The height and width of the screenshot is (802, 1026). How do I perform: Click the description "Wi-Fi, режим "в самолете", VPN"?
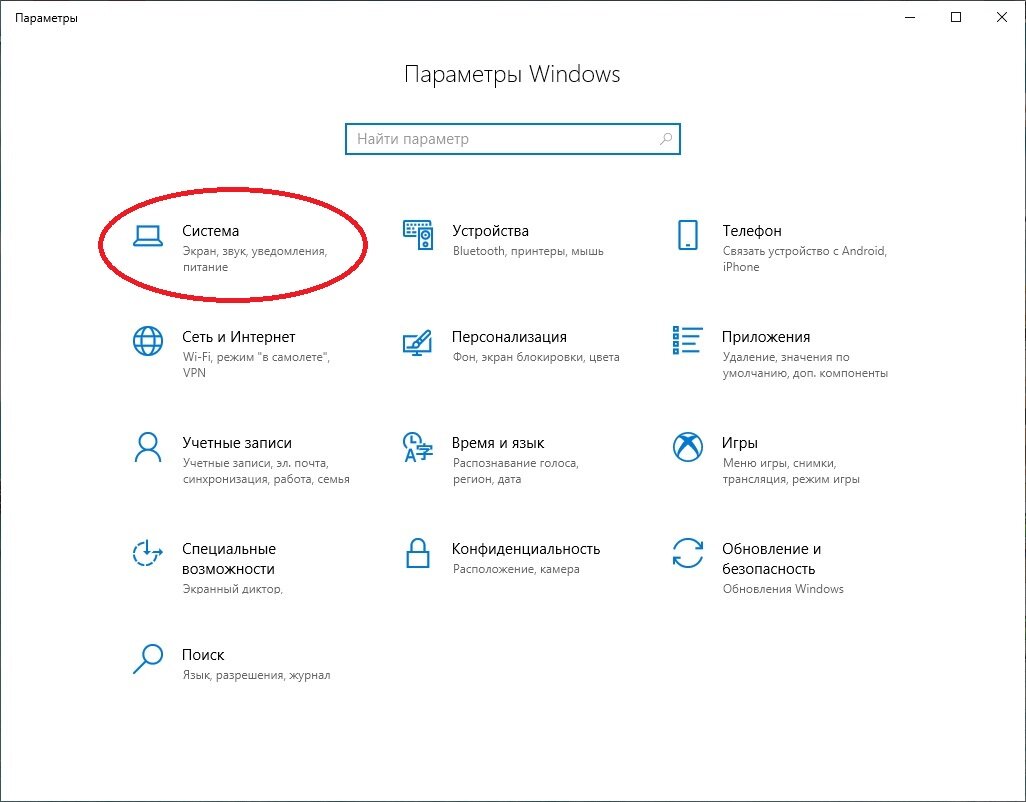[256, 365]
